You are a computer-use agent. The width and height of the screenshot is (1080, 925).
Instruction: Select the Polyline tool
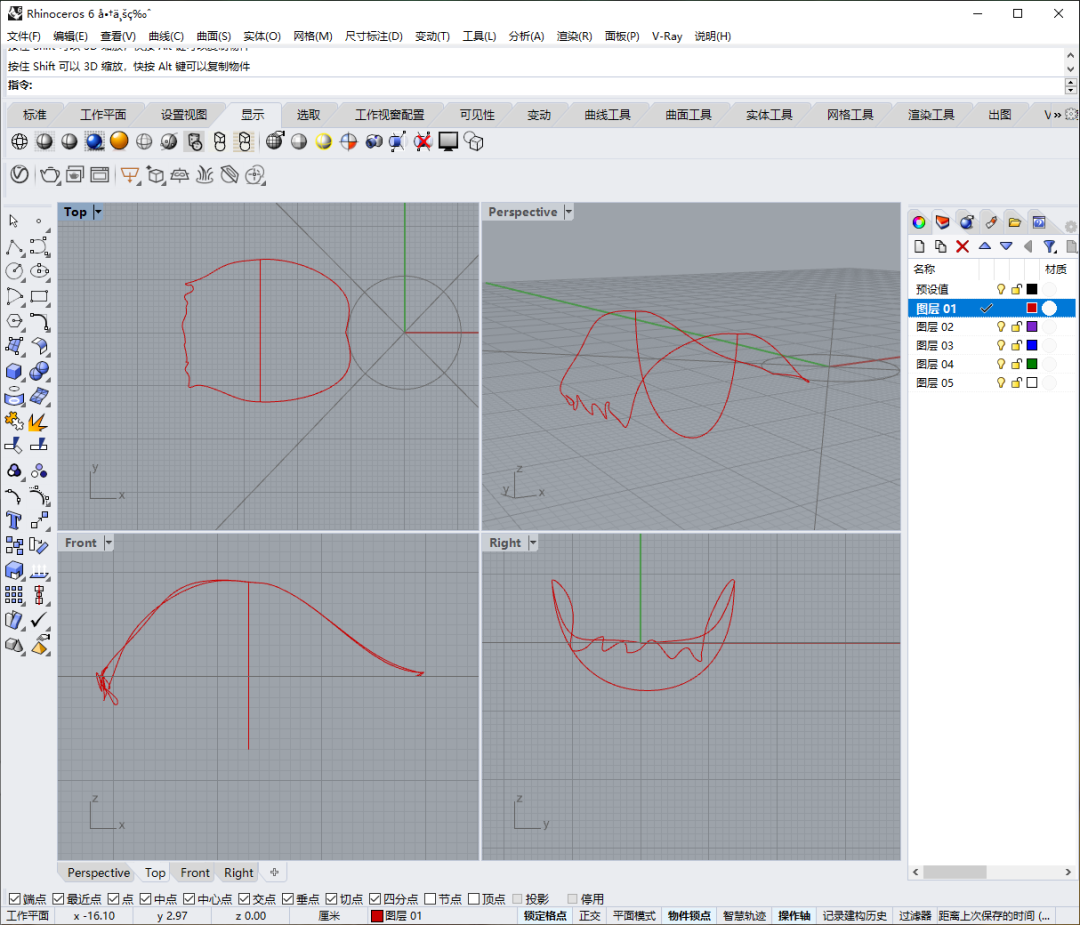(x=14, y=246)
